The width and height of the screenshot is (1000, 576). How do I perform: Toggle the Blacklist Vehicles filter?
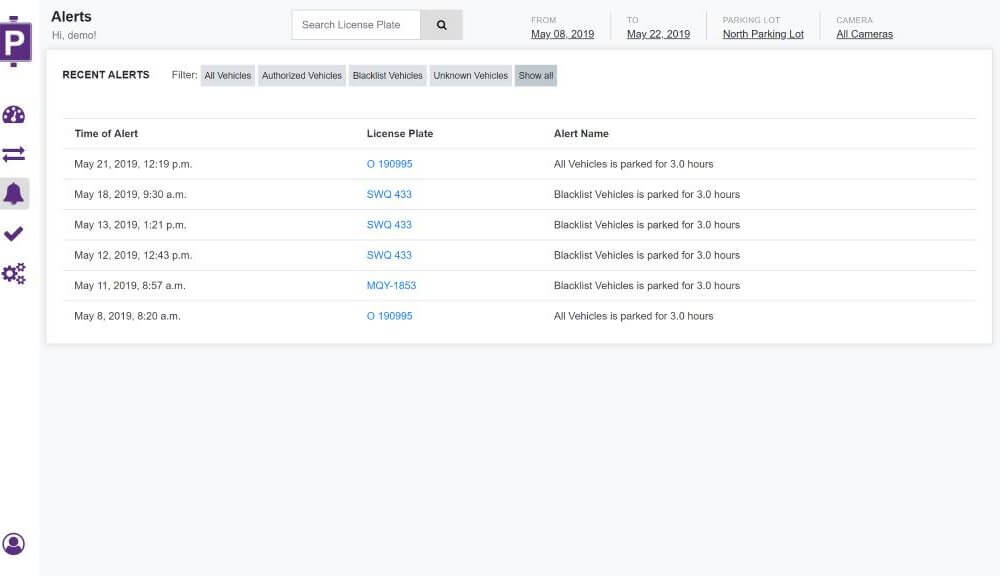(x=387, y=75)
